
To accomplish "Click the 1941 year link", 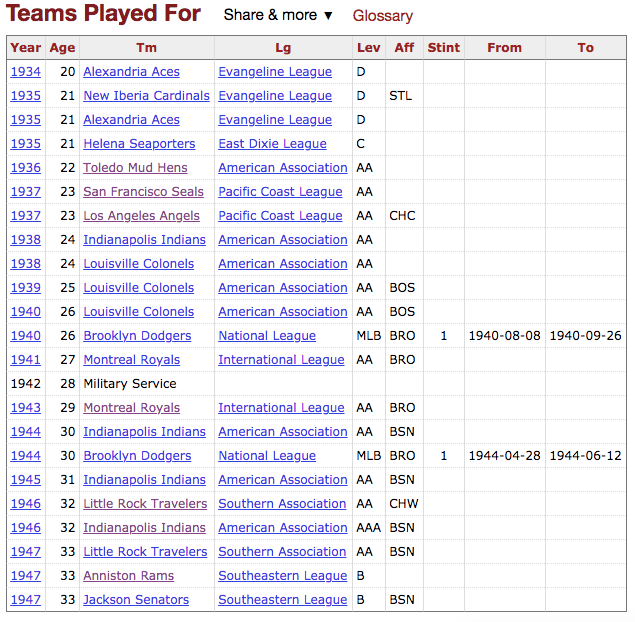I will (x=26, y=360).
